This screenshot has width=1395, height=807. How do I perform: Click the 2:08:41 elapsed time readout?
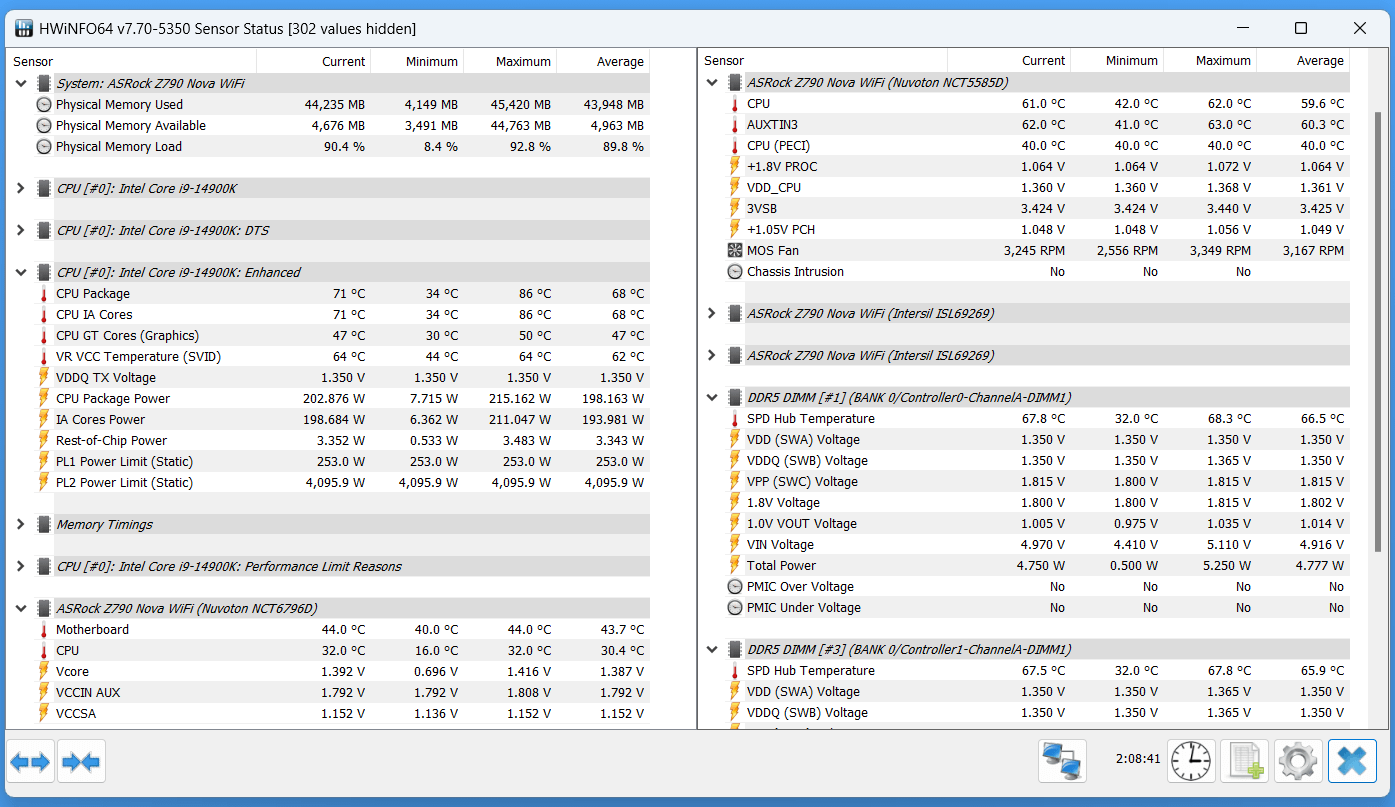(1138, 759)
